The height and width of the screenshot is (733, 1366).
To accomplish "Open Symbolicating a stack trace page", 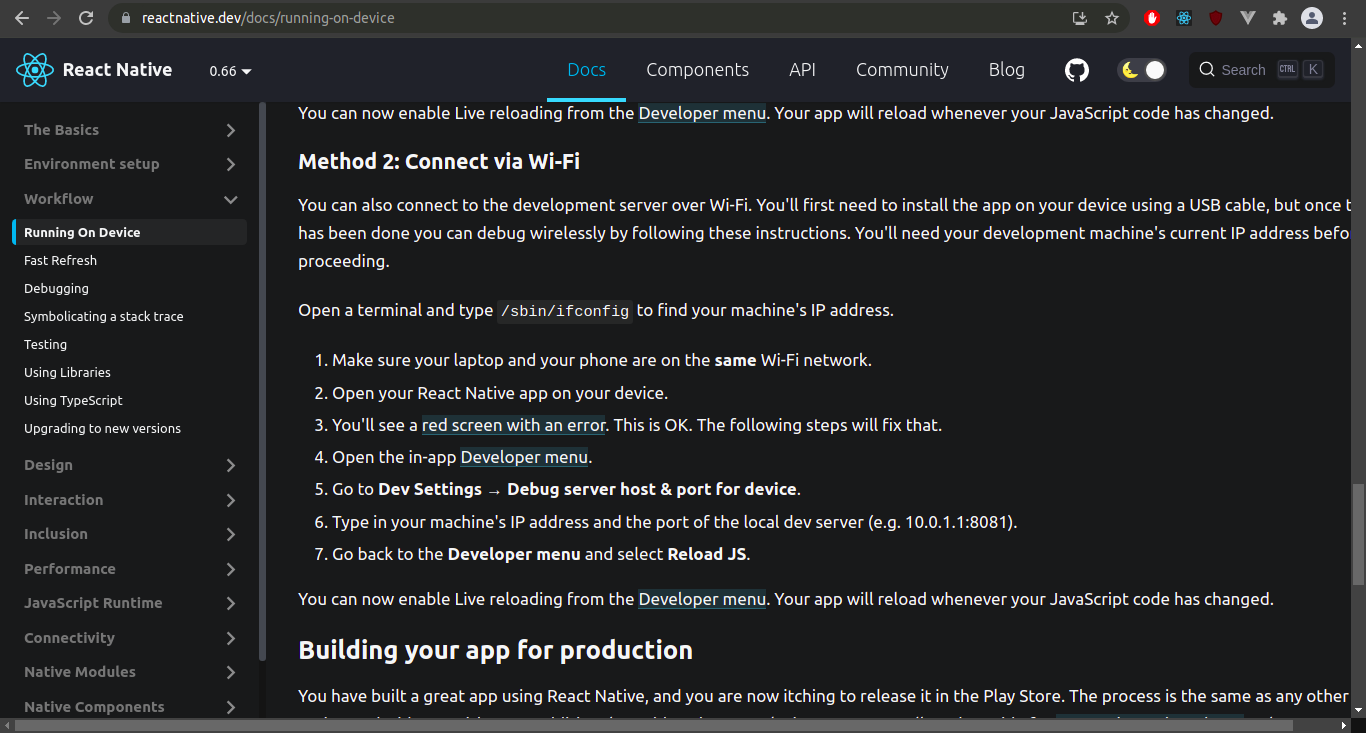I will tap(104, 316).
